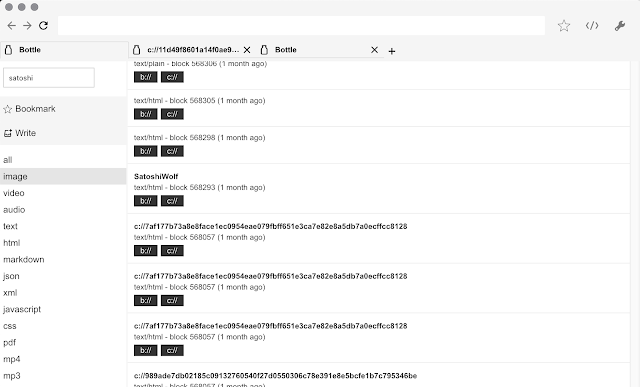Select the 'text' filter
The height and width of the screenshot is (387, 640).
click(63, 226)
